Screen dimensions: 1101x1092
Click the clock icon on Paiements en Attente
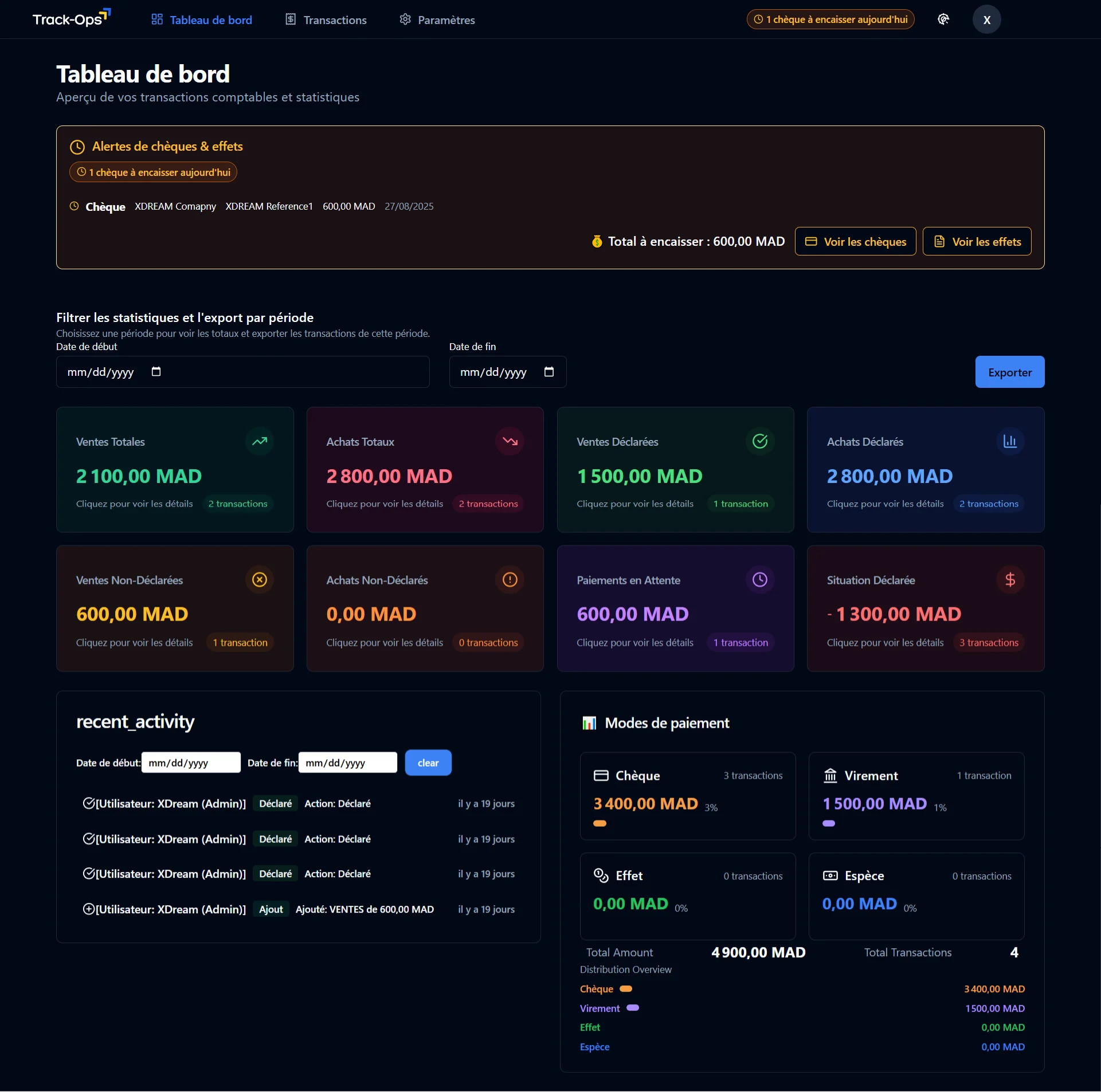759,580
